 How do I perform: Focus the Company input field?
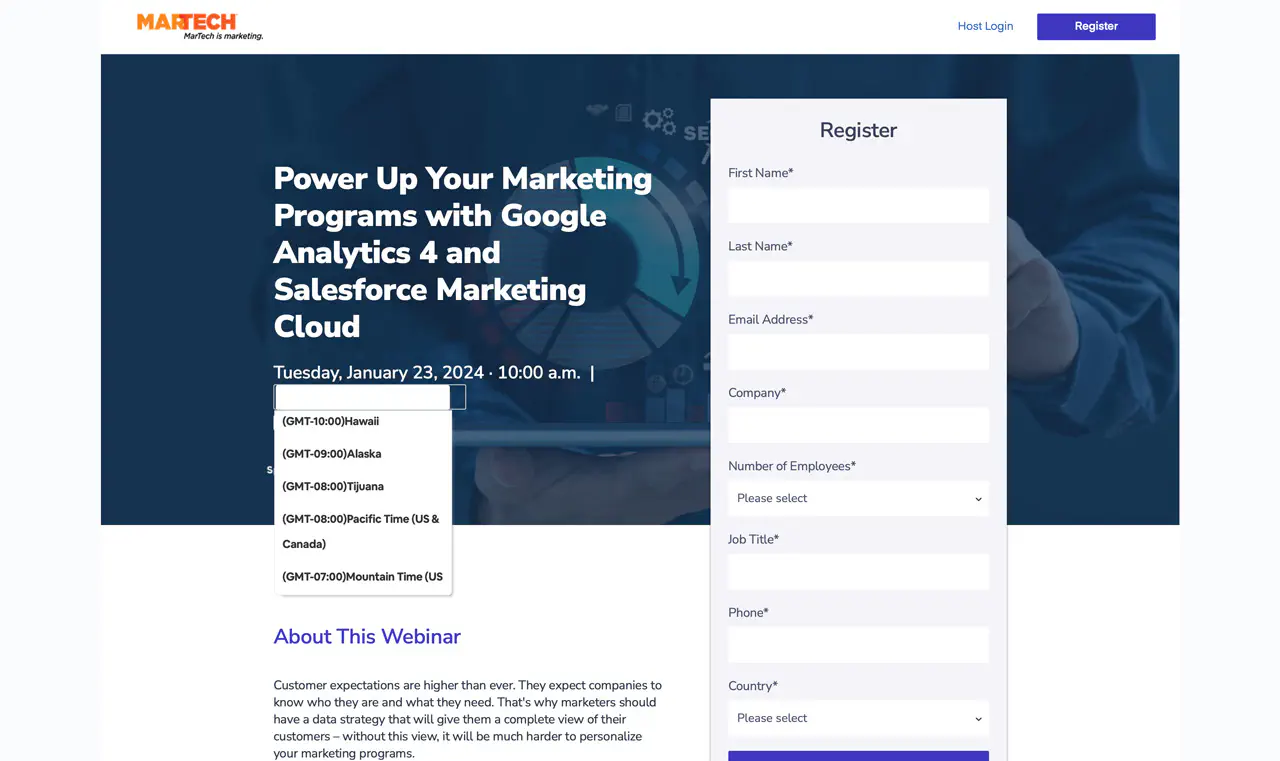coord(858,425)
